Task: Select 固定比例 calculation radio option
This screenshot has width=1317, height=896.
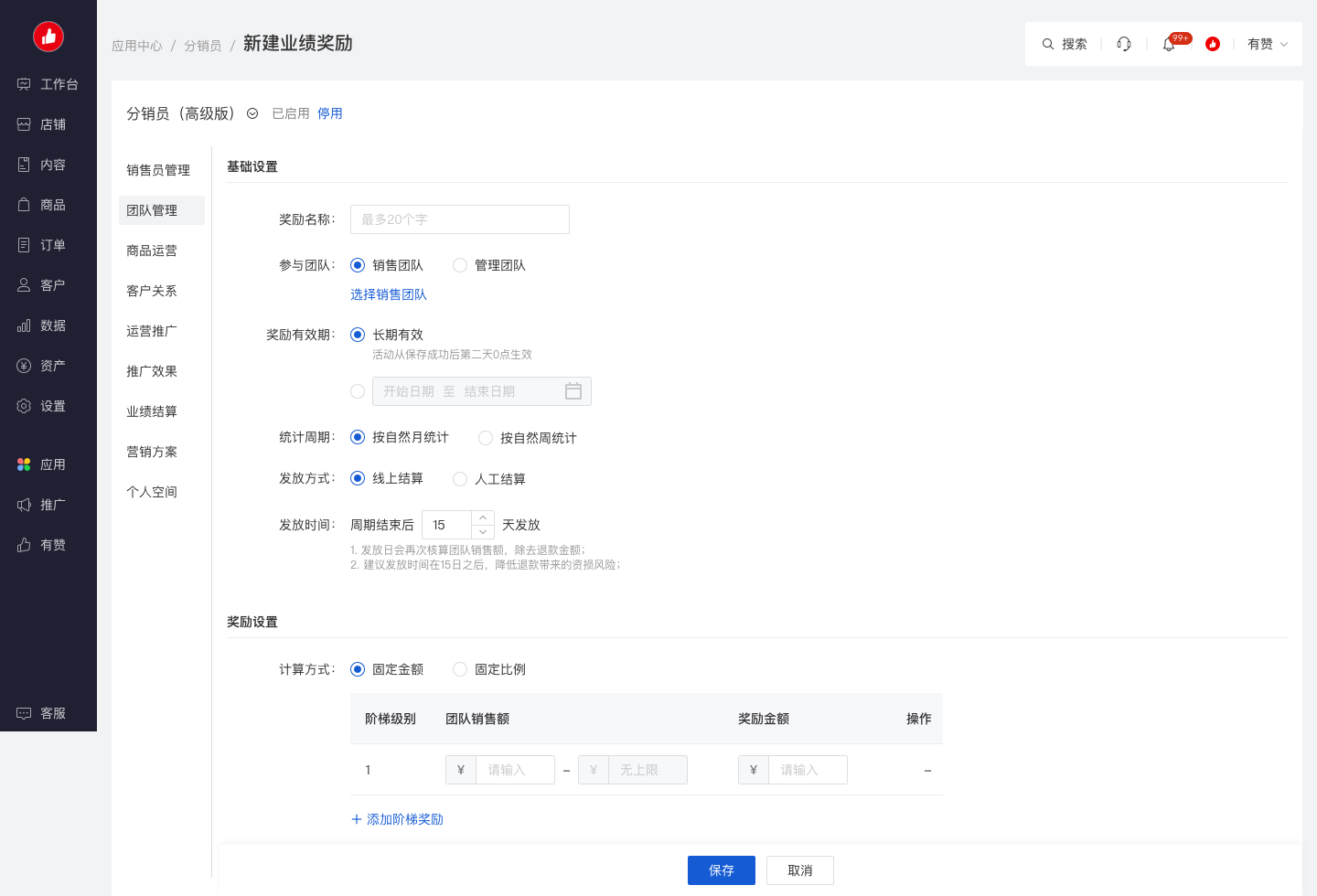Action: coord(460,669)
